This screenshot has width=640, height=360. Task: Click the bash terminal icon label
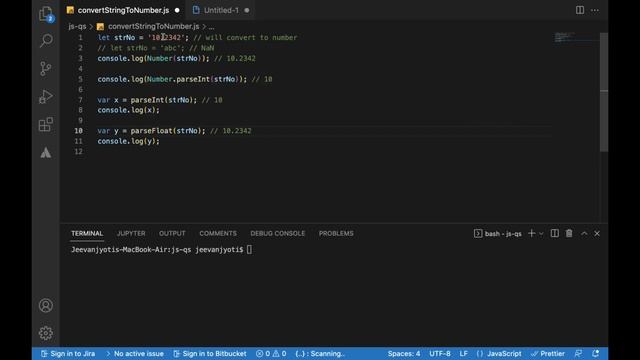point(498,233)
